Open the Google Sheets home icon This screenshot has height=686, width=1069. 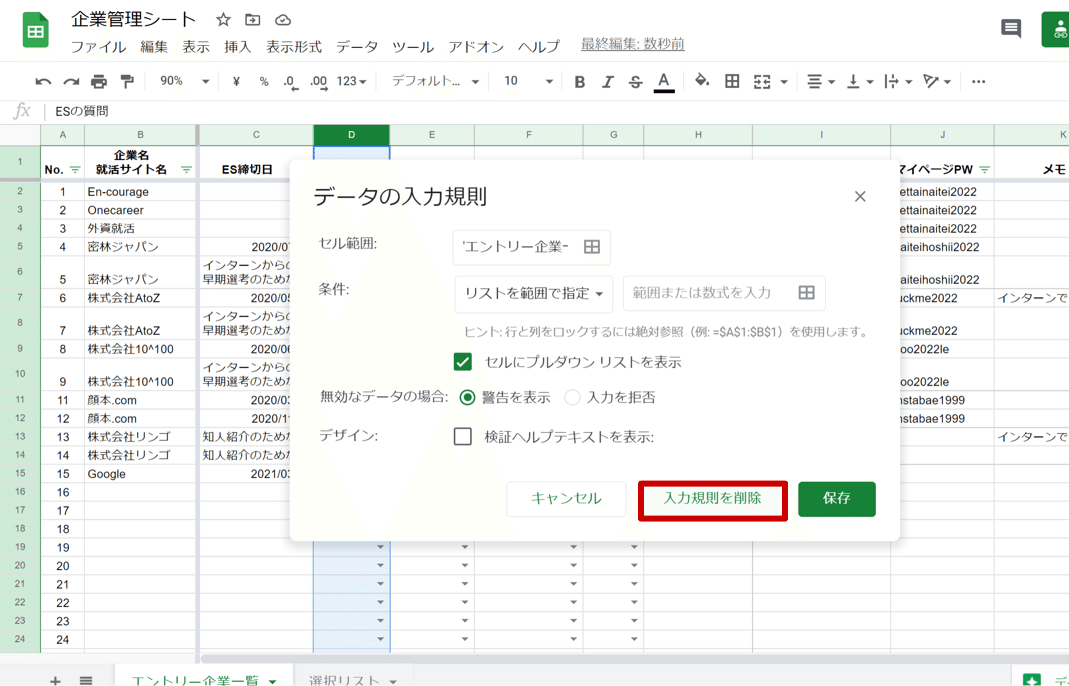tap(35, 31)
